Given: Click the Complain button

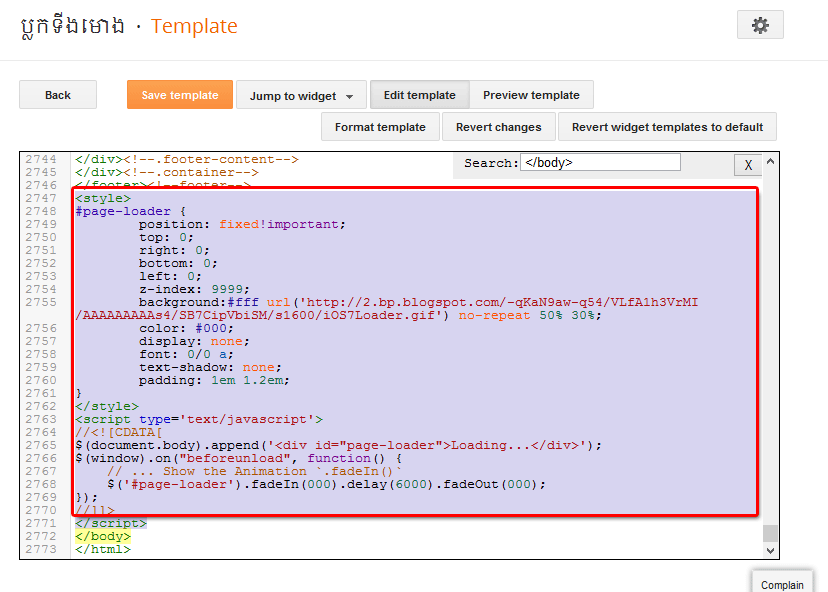Looking at the screenshot, I should (x=782, y=584).
